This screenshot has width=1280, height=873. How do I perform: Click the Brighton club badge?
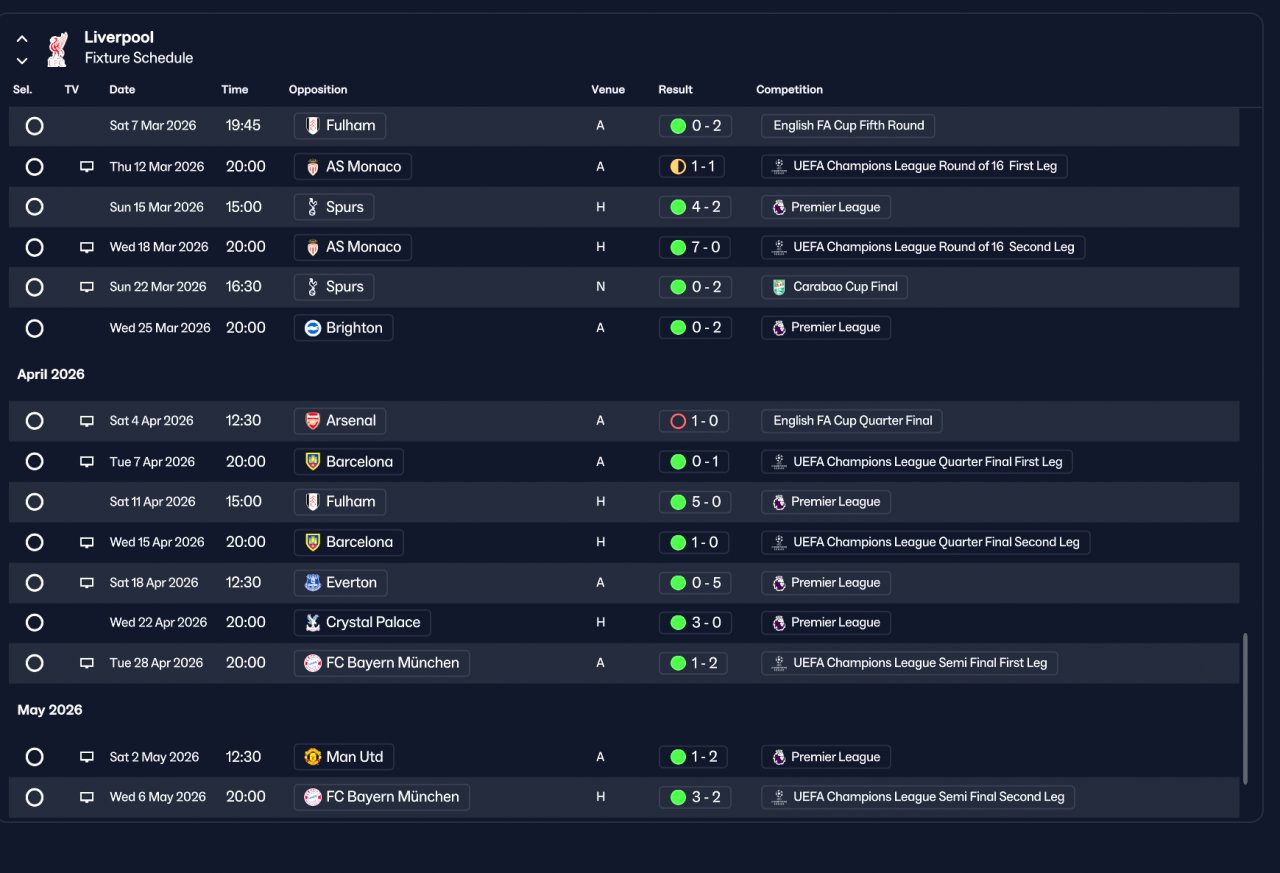313,328
